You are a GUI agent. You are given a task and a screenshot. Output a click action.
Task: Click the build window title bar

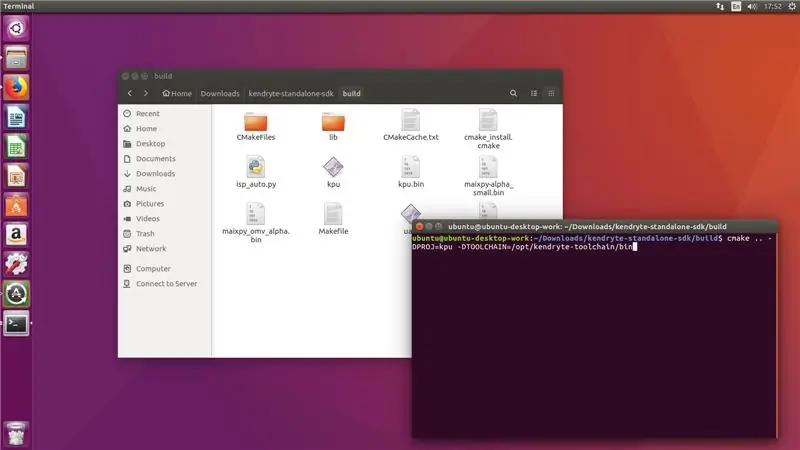pyautogui.click(x=340, y=76)
